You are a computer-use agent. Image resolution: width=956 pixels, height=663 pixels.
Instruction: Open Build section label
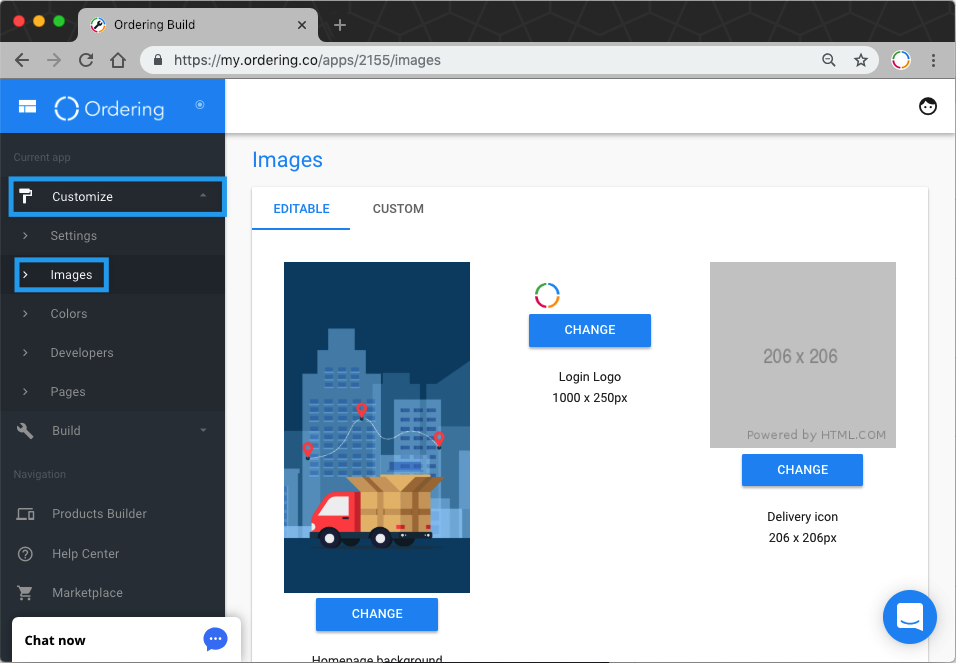point(66,431)
